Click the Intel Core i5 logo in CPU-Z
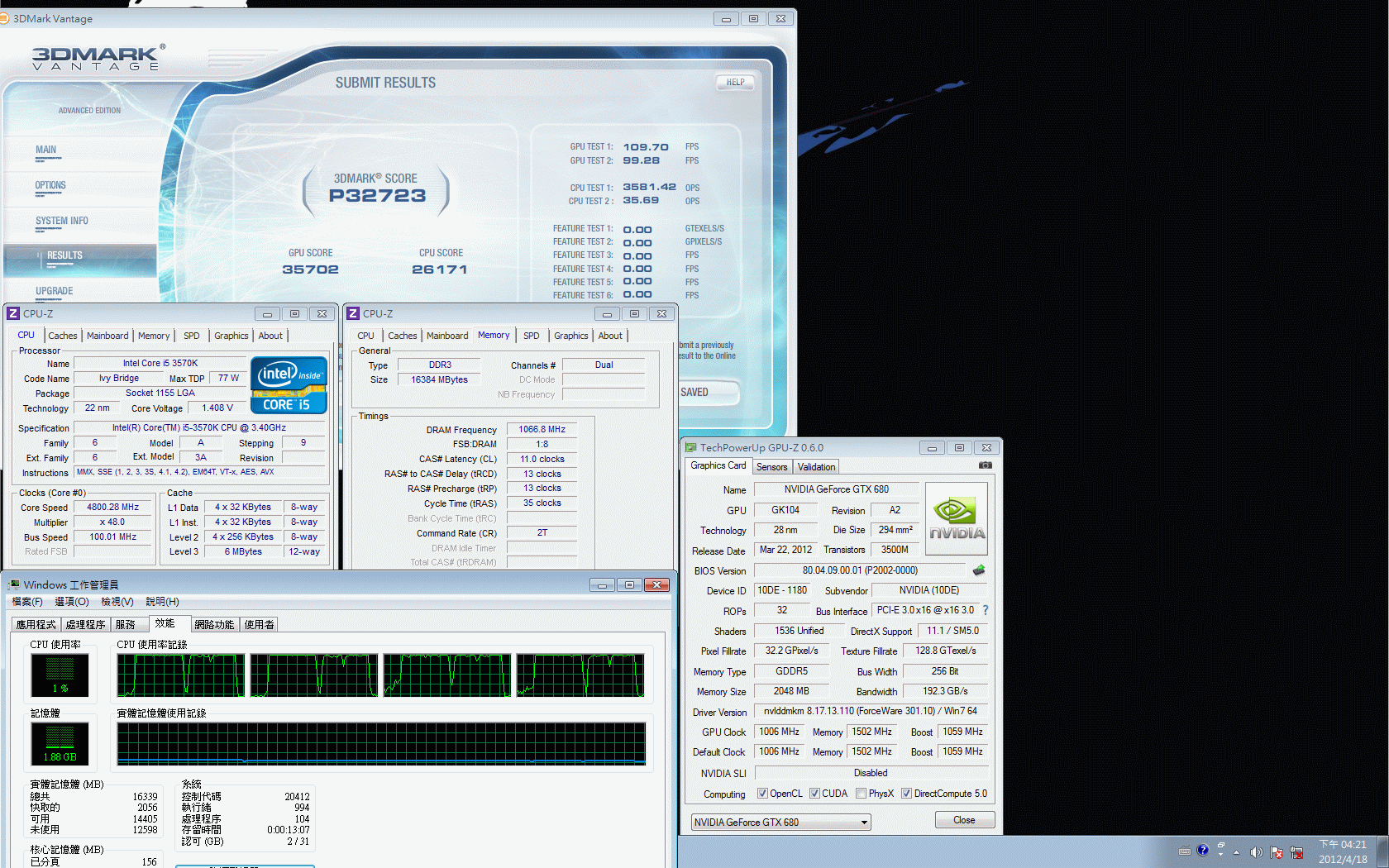Screen dimensions: 1389x868 289,385
